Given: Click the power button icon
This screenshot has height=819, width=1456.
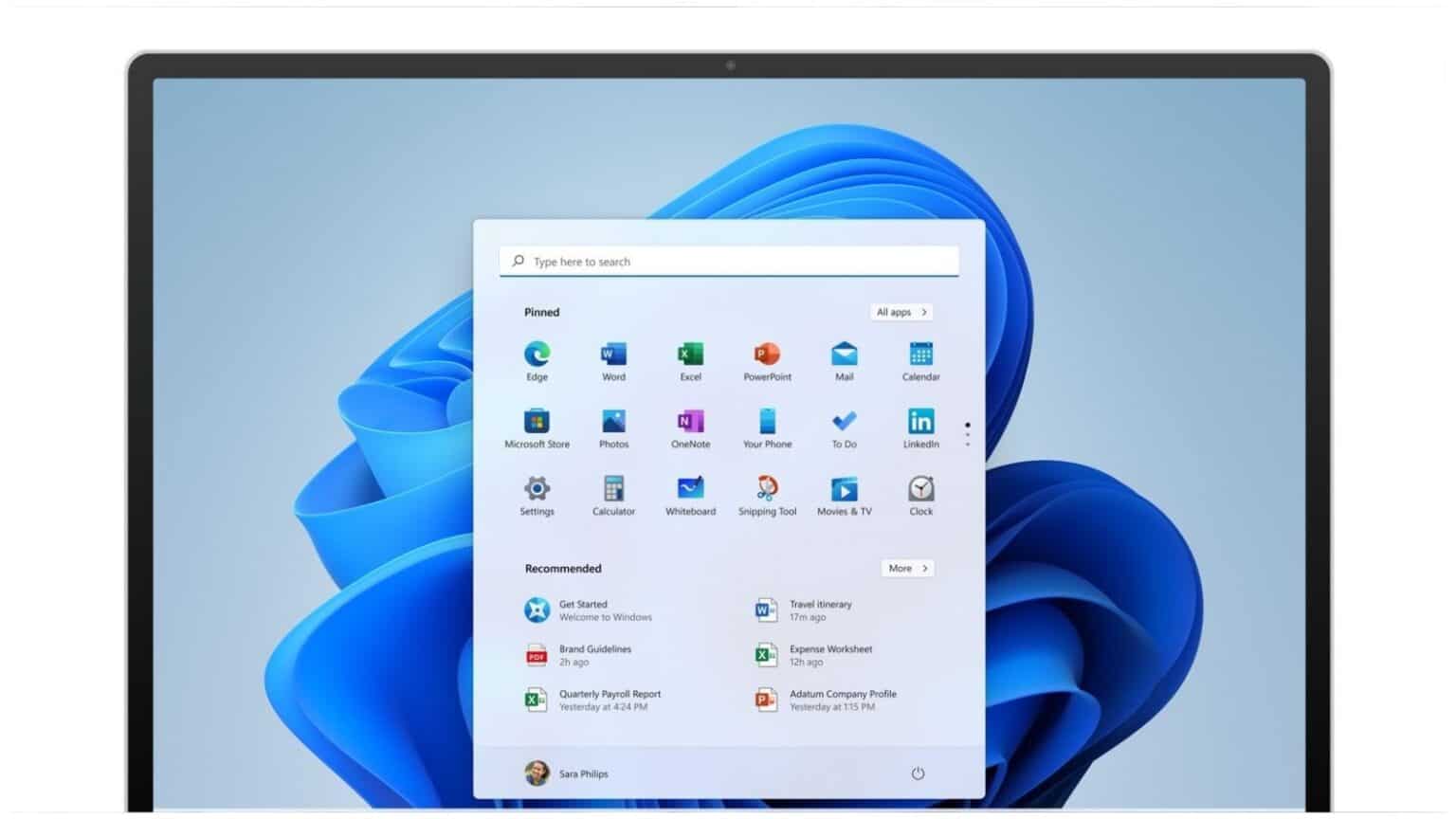Looking at the screenshot, I should (918, 773).
